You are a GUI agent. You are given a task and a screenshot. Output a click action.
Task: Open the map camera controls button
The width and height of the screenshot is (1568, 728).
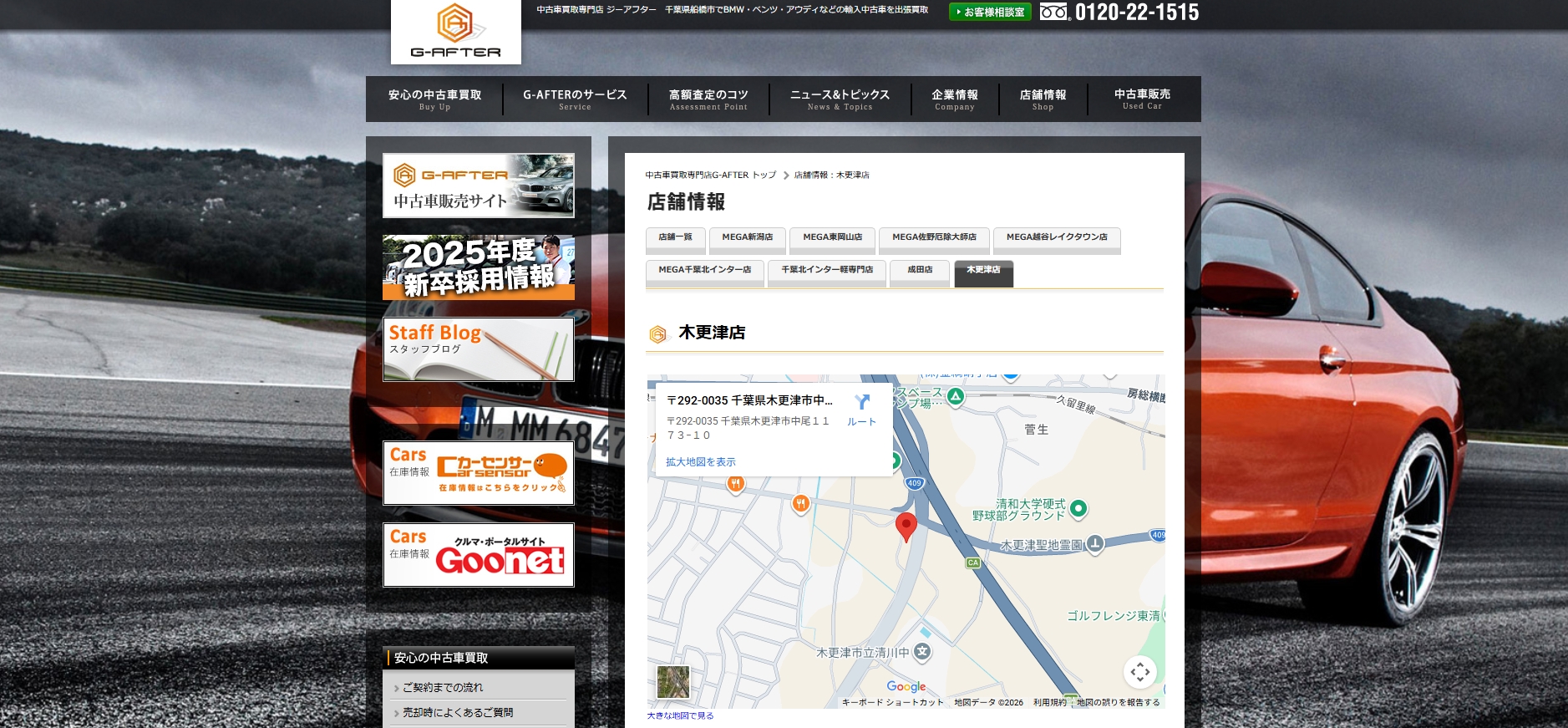[x=1139, y=672]
